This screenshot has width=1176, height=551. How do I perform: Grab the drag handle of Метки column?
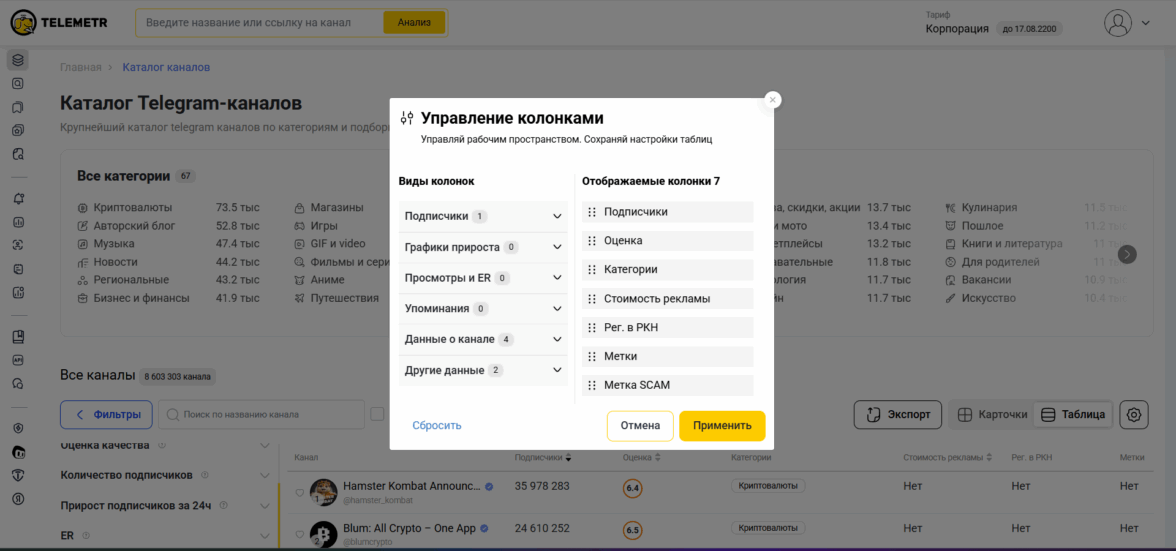point(592,356)
